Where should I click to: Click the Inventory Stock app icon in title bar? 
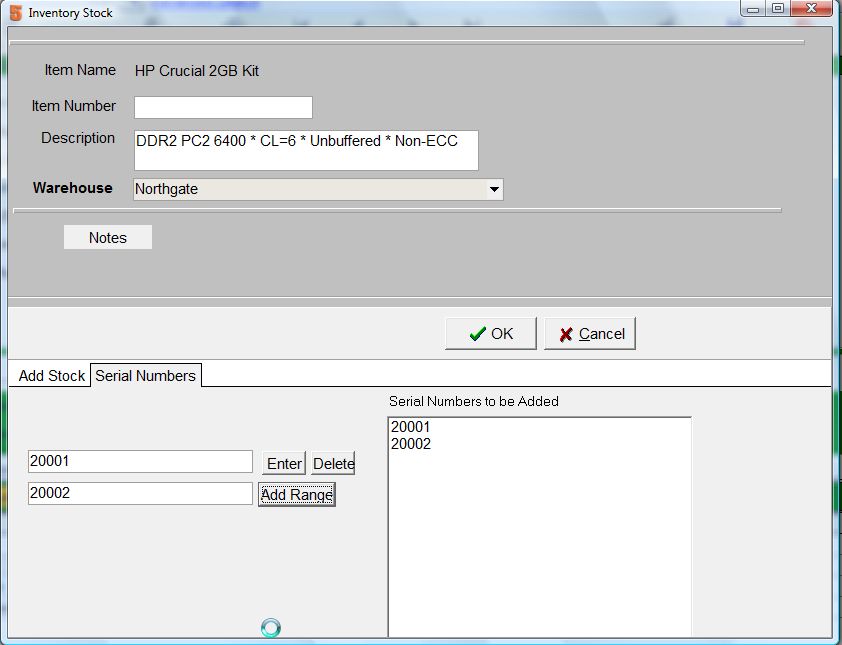(x=16, y=12)
